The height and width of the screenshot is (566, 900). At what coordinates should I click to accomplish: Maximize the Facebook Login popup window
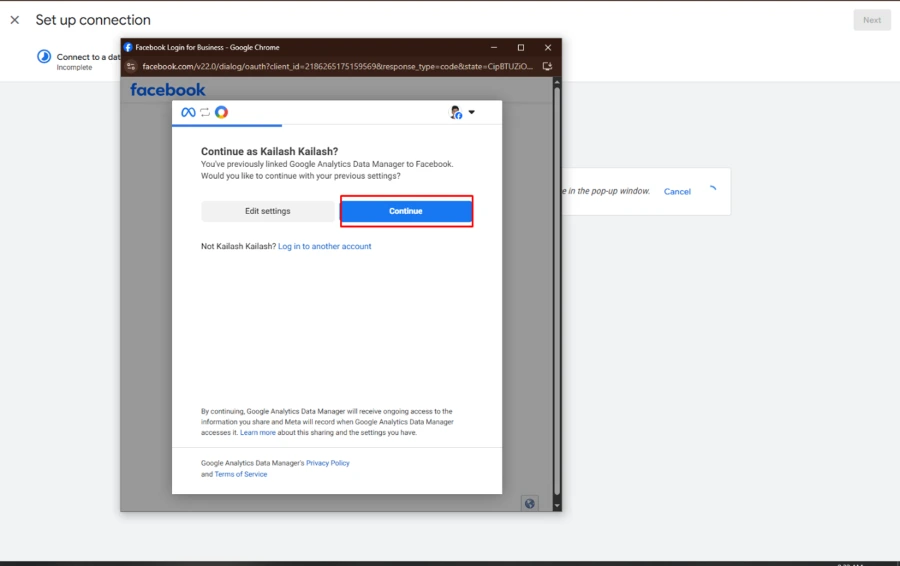pos(521,48)
